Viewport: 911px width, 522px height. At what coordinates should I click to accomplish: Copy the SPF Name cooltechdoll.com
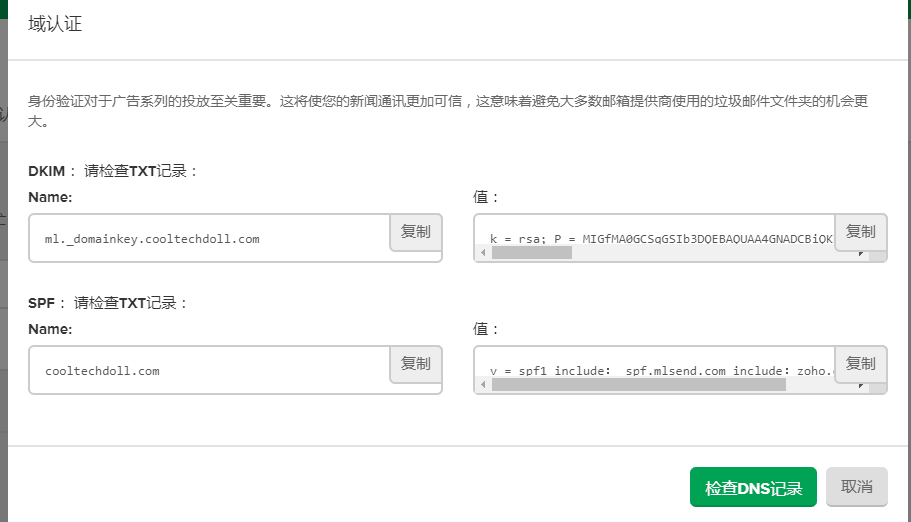pyautogui.click(x=415, y=364)
